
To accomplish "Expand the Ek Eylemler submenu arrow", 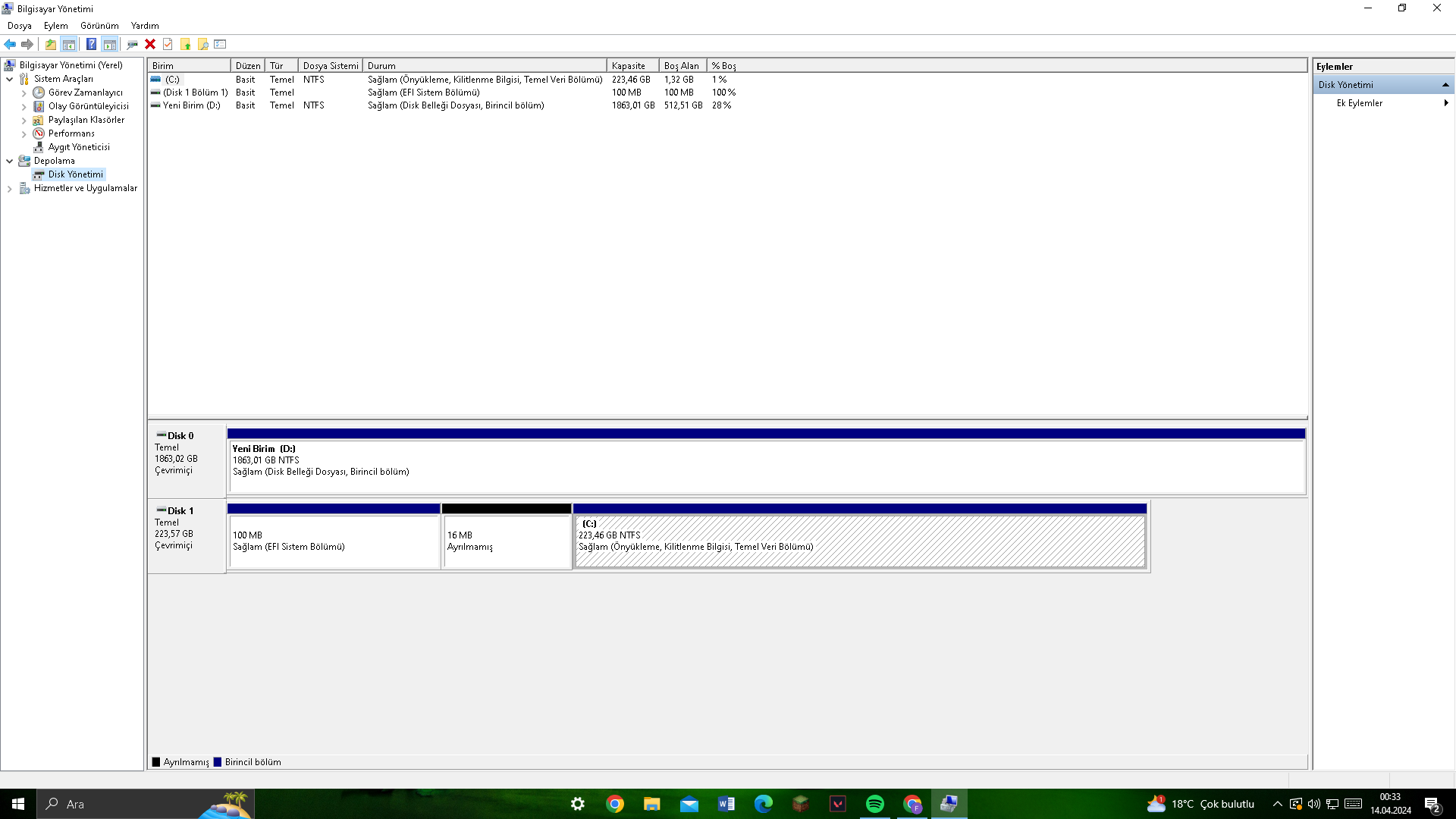I will point(1445,103).
